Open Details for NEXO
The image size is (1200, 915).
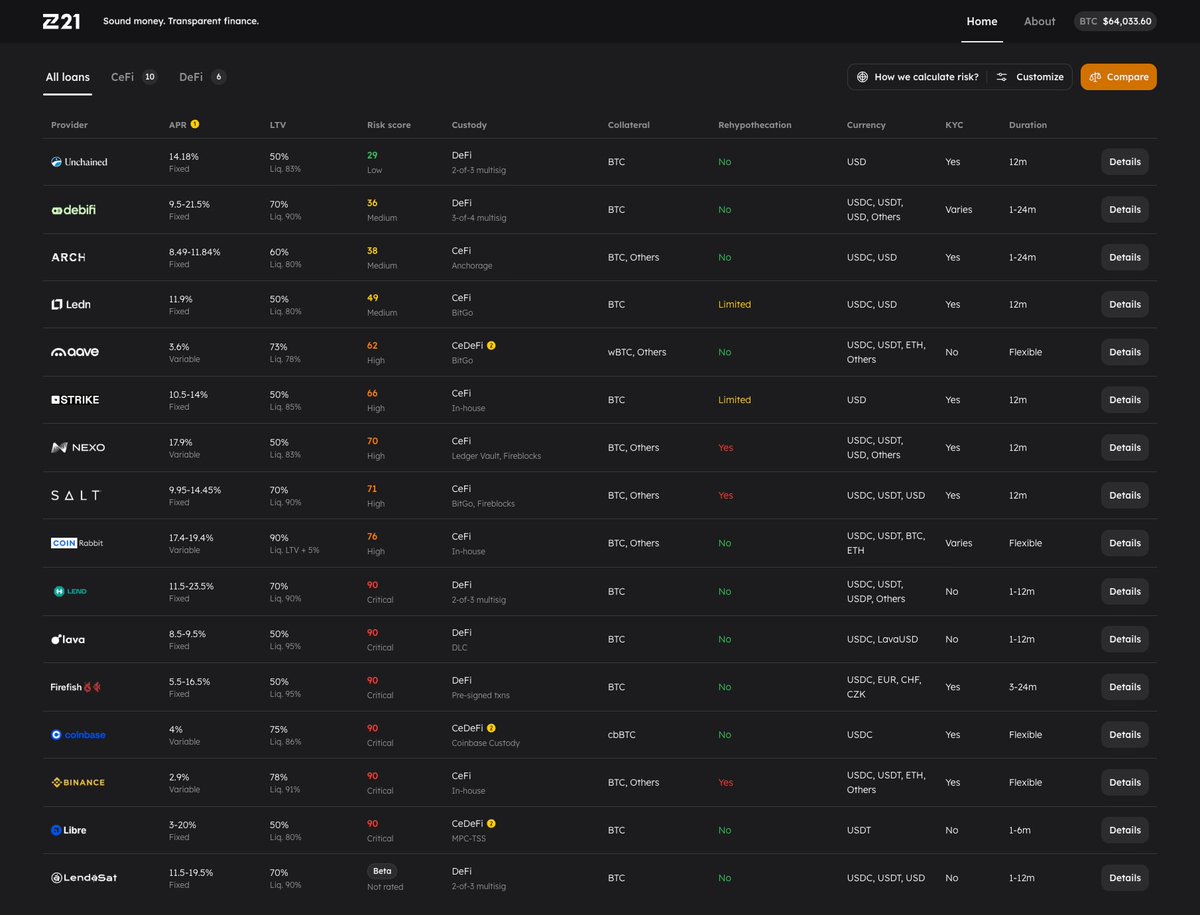[1125, 448]
